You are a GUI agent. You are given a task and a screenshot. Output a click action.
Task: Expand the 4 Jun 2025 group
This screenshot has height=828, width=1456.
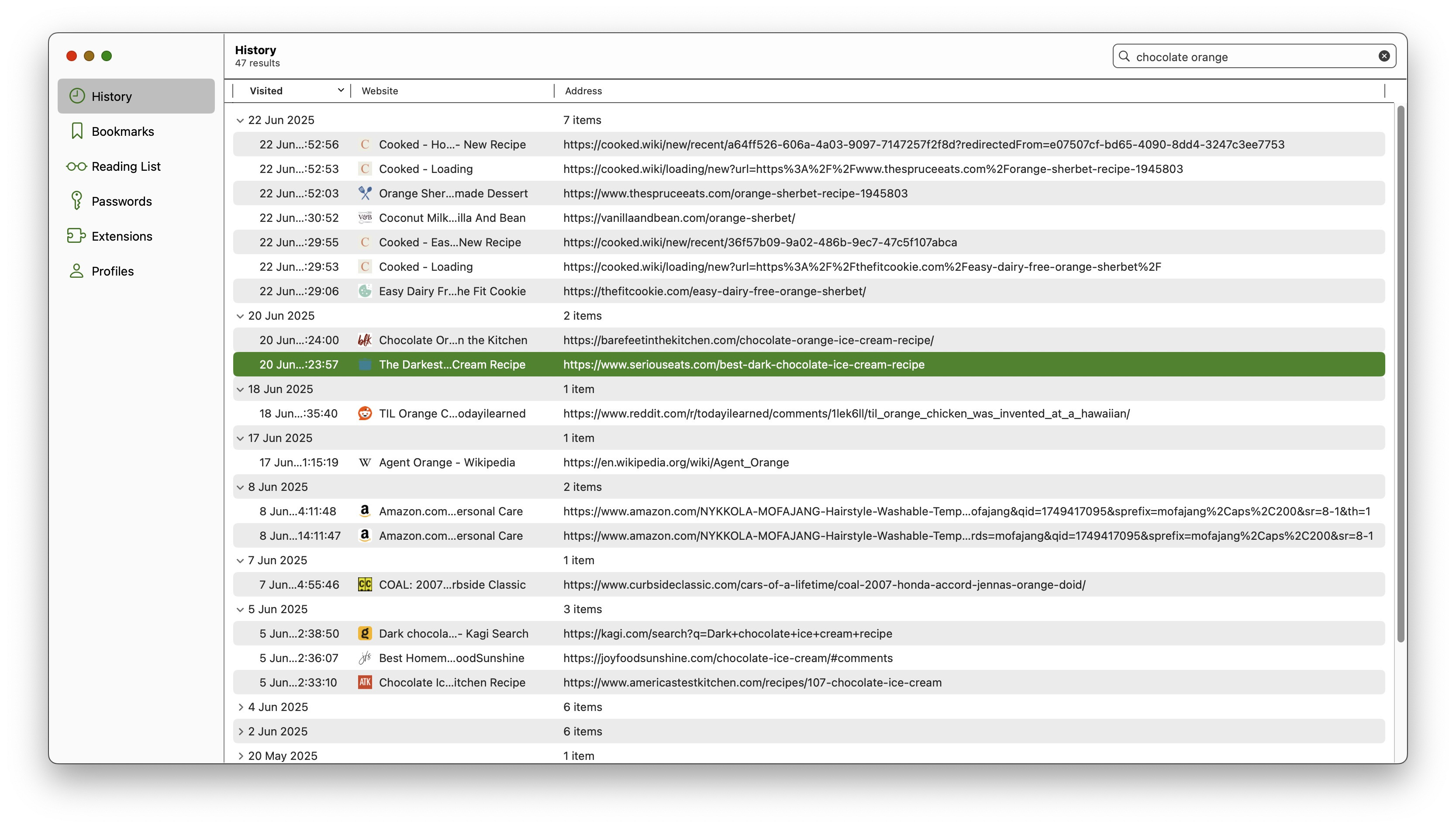click(x=241, y=707)
